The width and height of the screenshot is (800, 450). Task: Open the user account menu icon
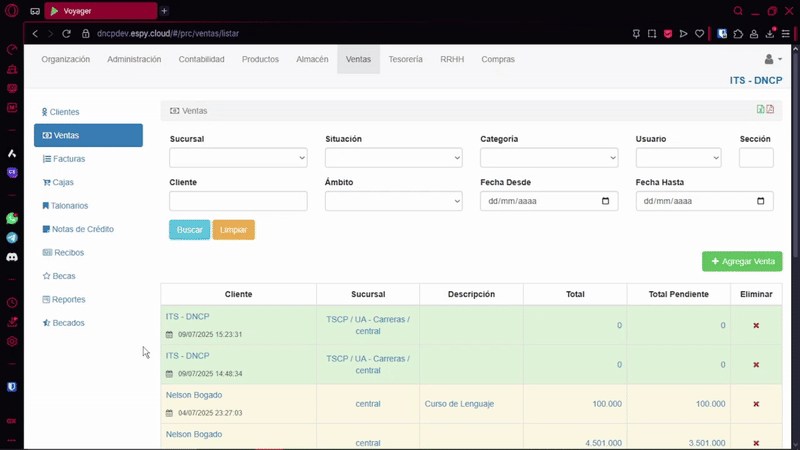click(772, 60)
